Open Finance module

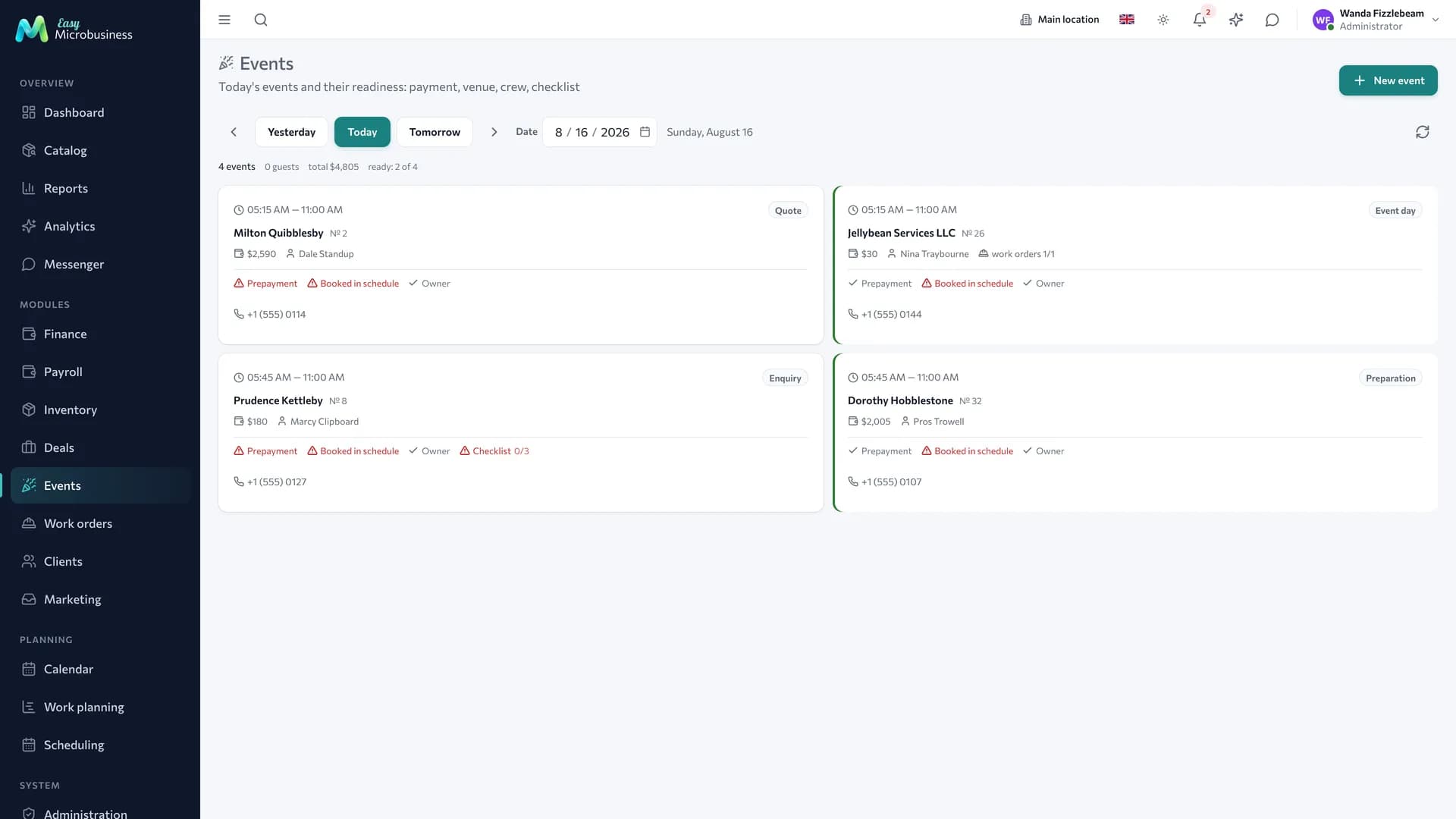coord(100,334)
